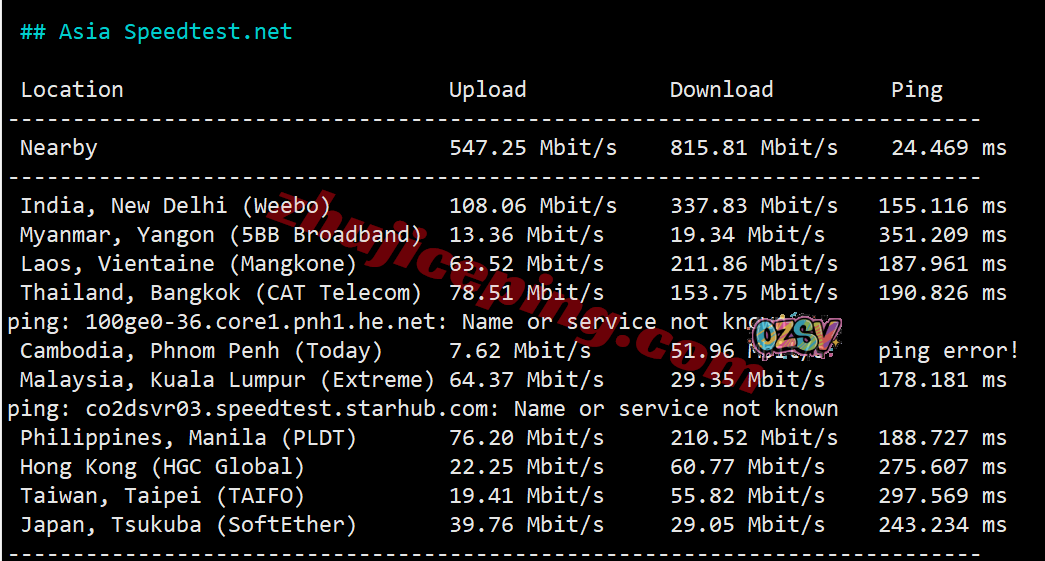Screen dimensions: 1045x561
Task: Click the OZSY colorful logo watermark
Action: 795,337
